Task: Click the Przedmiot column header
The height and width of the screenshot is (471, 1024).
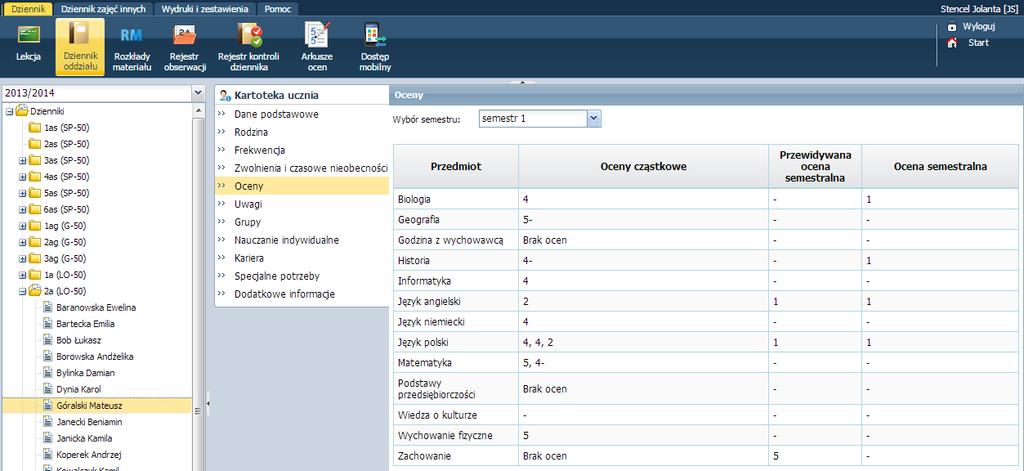Action: (x=456, y=167)
